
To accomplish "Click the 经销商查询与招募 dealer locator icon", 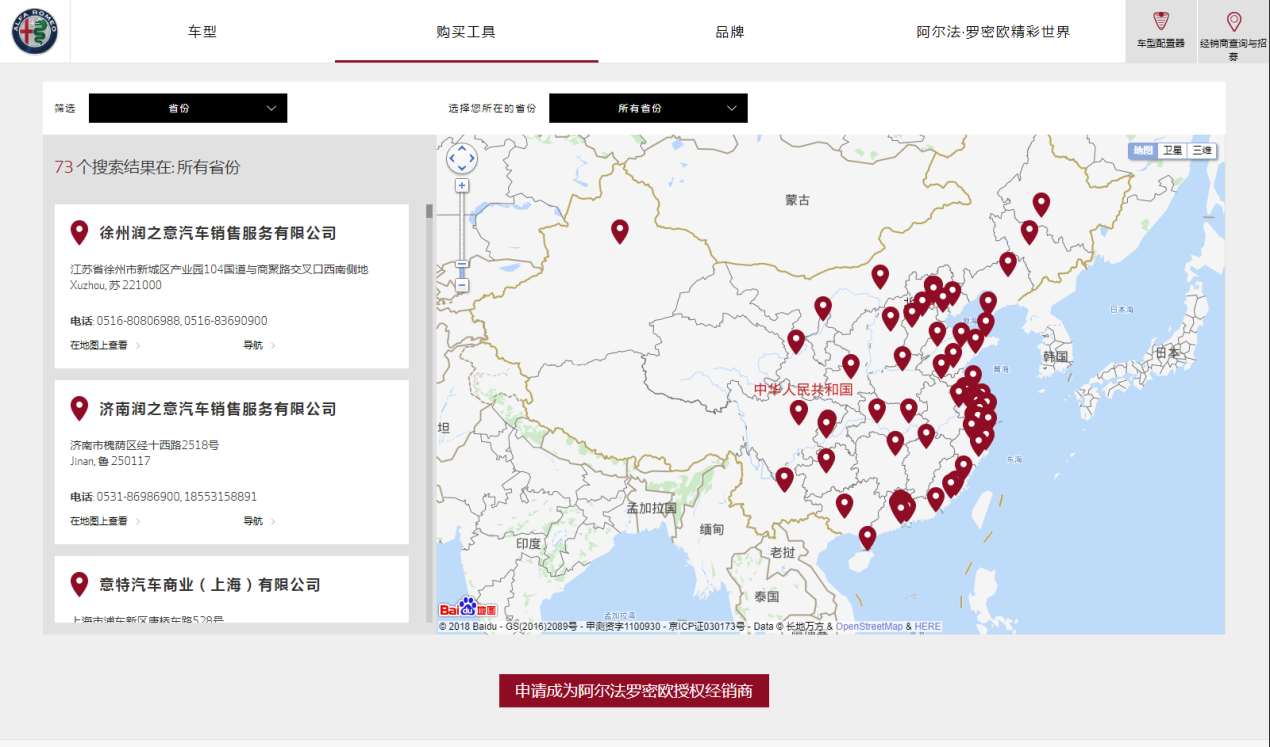I will [x=1233, y=30].
